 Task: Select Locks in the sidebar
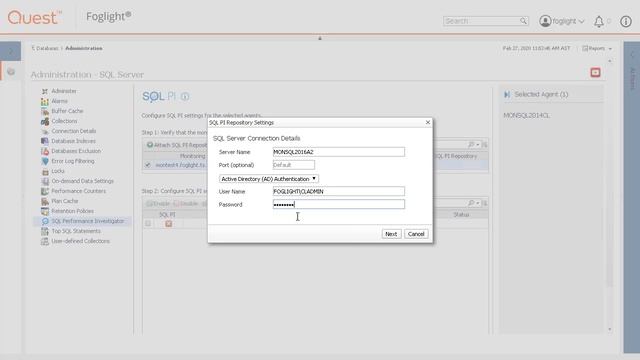click(58, 171)
